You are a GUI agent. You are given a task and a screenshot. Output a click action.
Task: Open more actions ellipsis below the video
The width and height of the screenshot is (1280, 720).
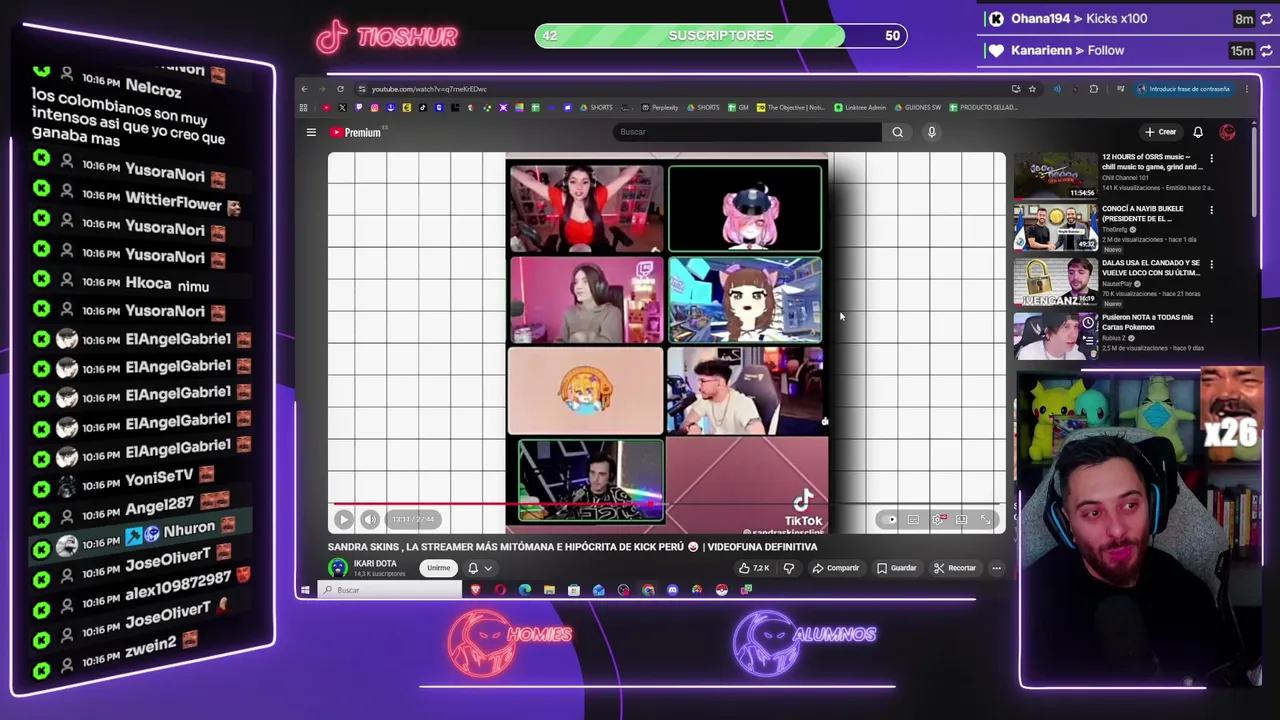pyautogui.click(x=996, y=568)
